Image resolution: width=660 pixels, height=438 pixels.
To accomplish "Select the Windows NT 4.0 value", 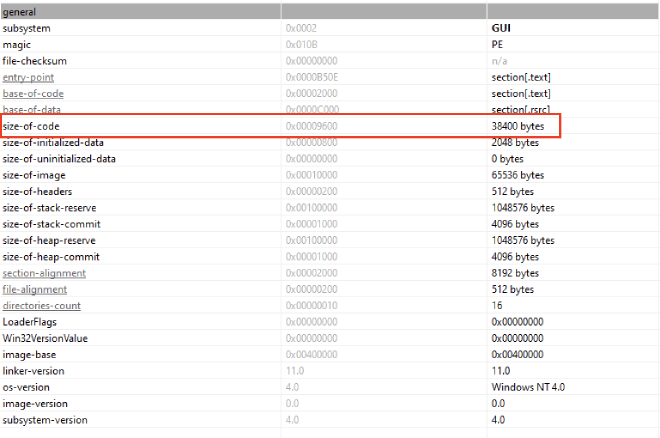I will (x=526, y=387).
